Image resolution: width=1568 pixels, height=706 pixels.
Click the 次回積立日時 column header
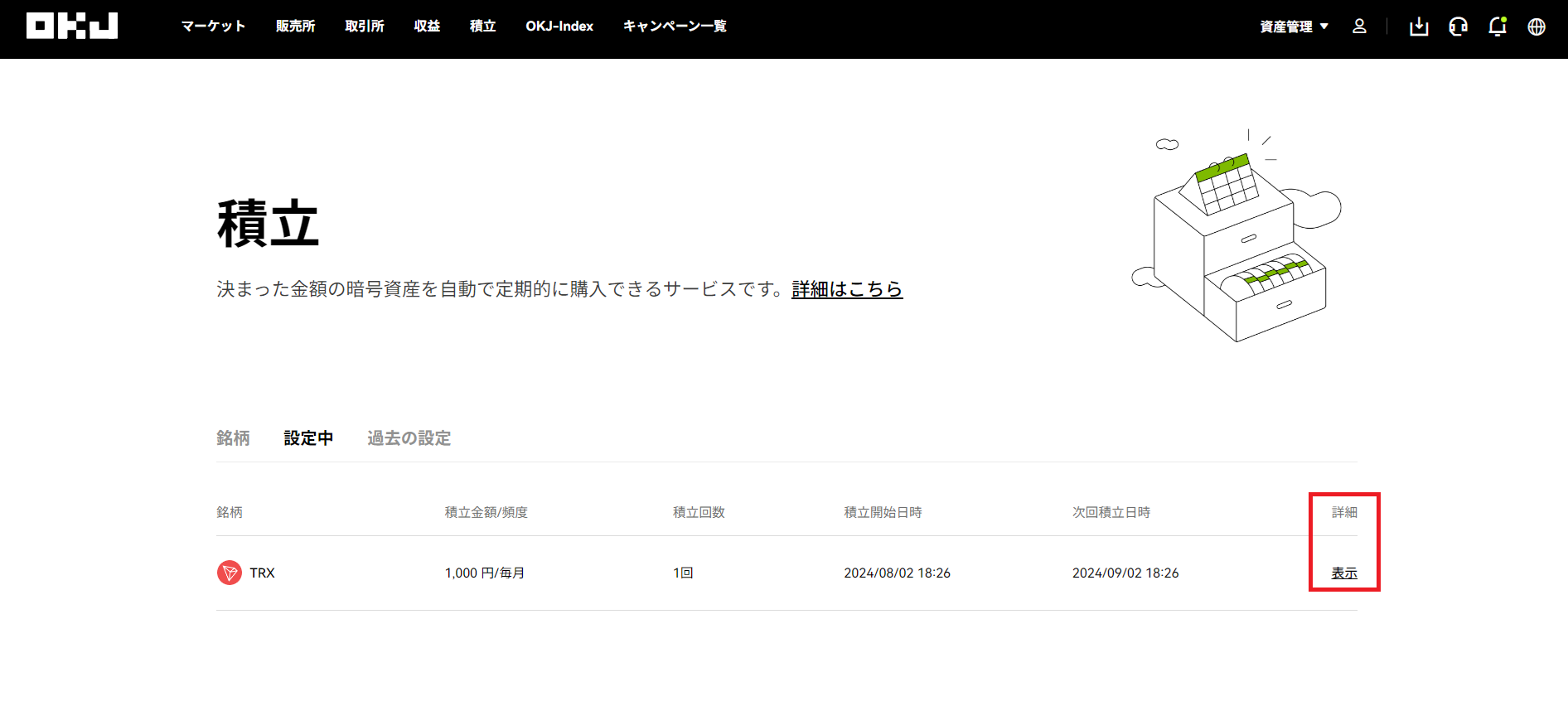1111,512
